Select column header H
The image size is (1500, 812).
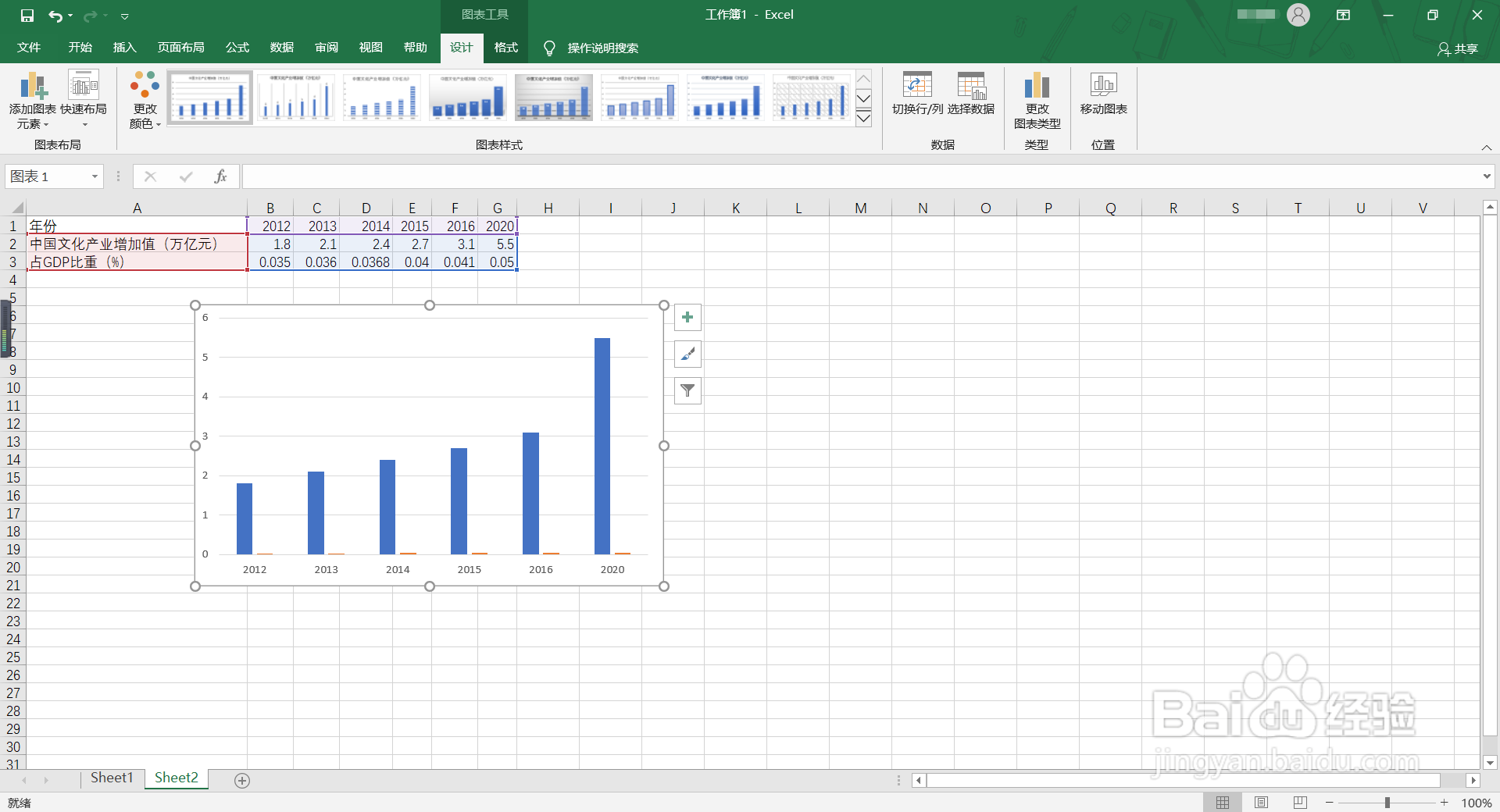tap(548, 208)
